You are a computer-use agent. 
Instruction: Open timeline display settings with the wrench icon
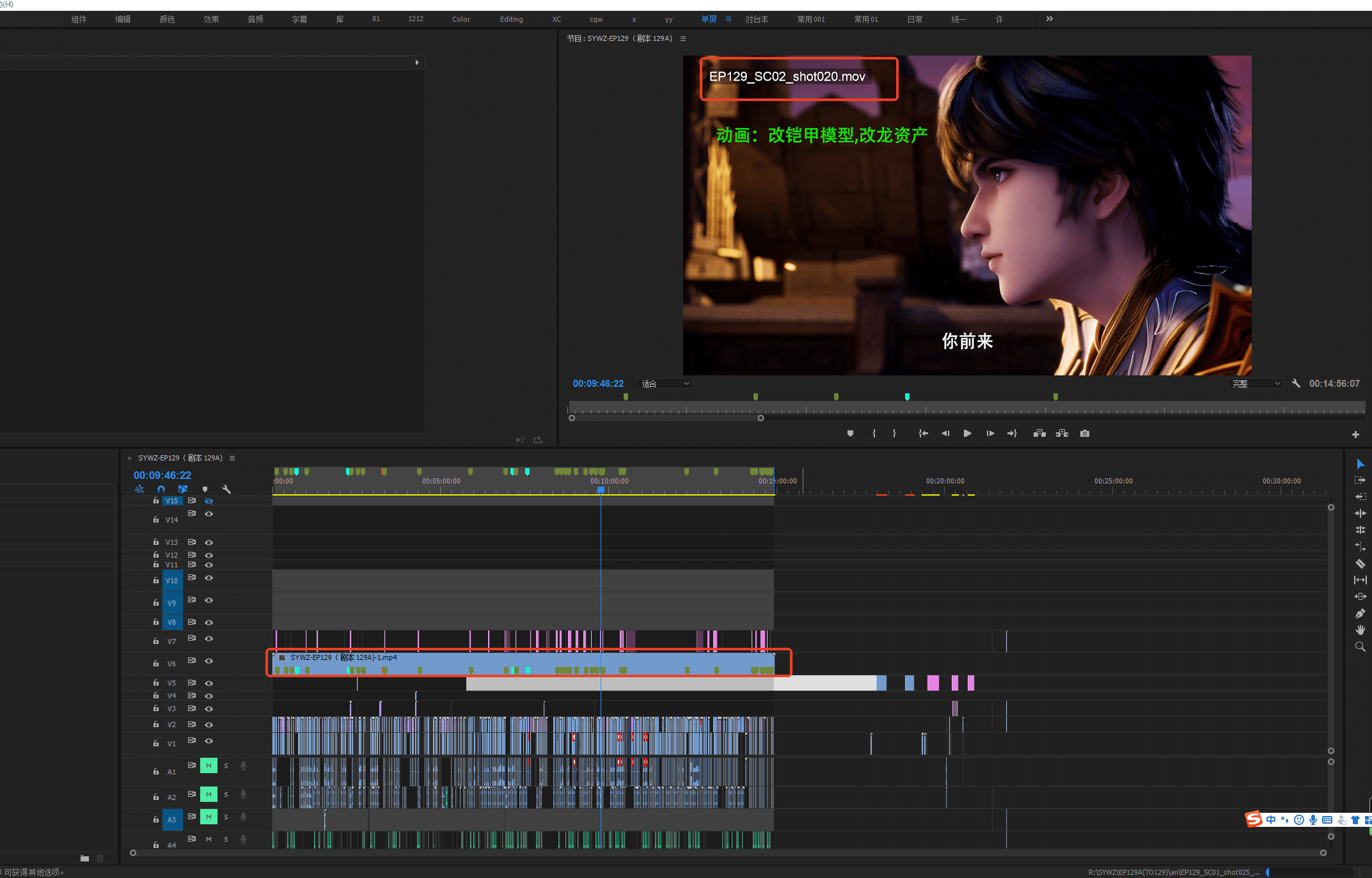pos(226,489)
